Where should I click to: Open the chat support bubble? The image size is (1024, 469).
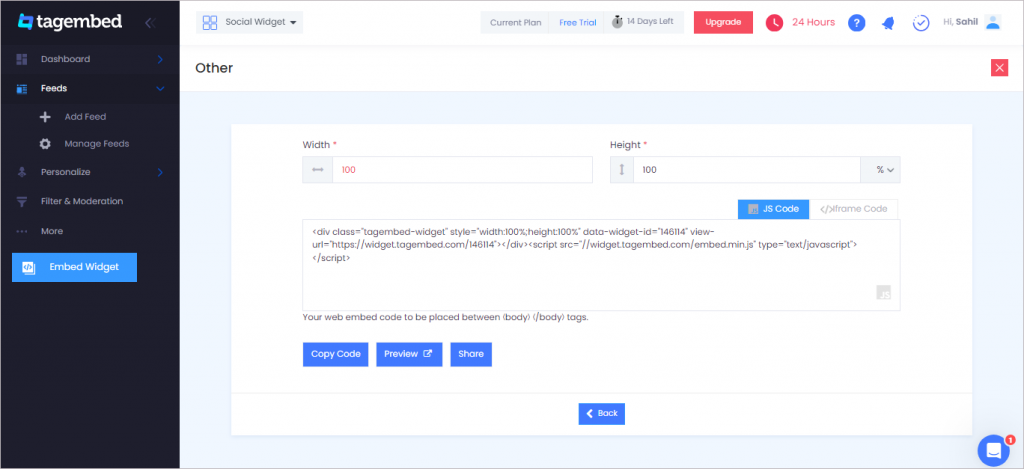(x=994, y=450)
